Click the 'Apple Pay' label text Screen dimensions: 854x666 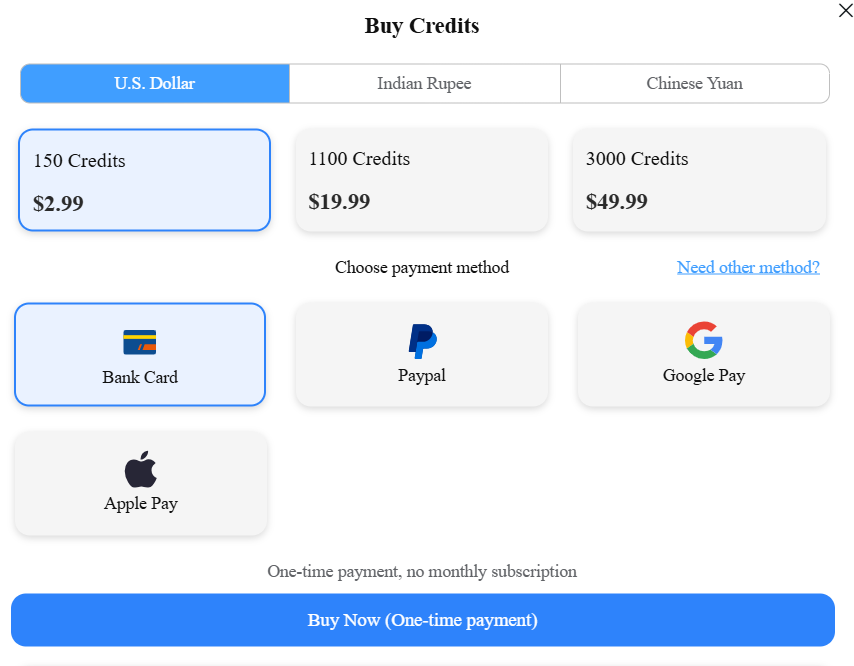pos(141,503)
